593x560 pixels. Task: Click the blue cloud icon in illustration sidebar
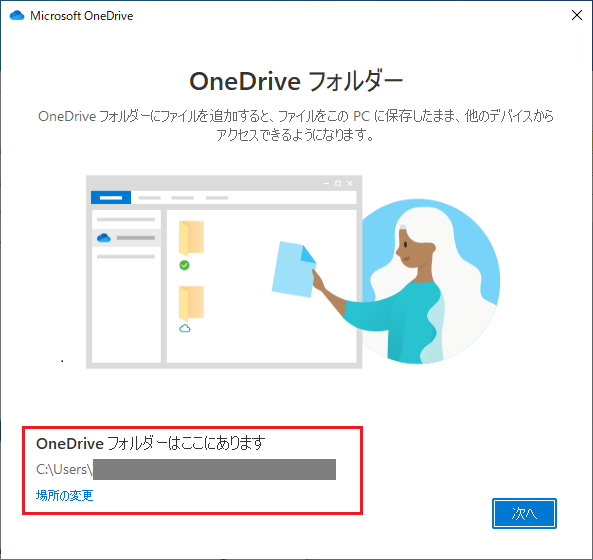tap(104, 238)
